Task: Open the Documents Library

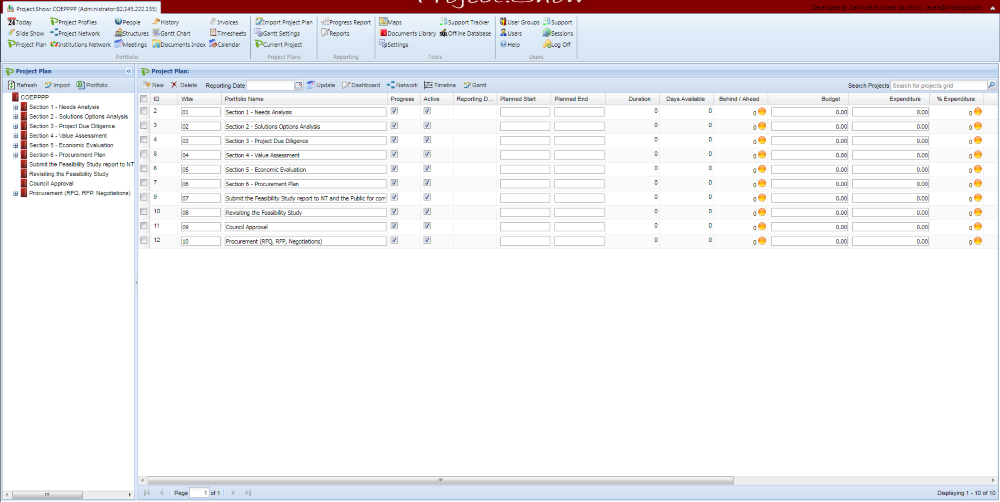Action: click(408, 33)
